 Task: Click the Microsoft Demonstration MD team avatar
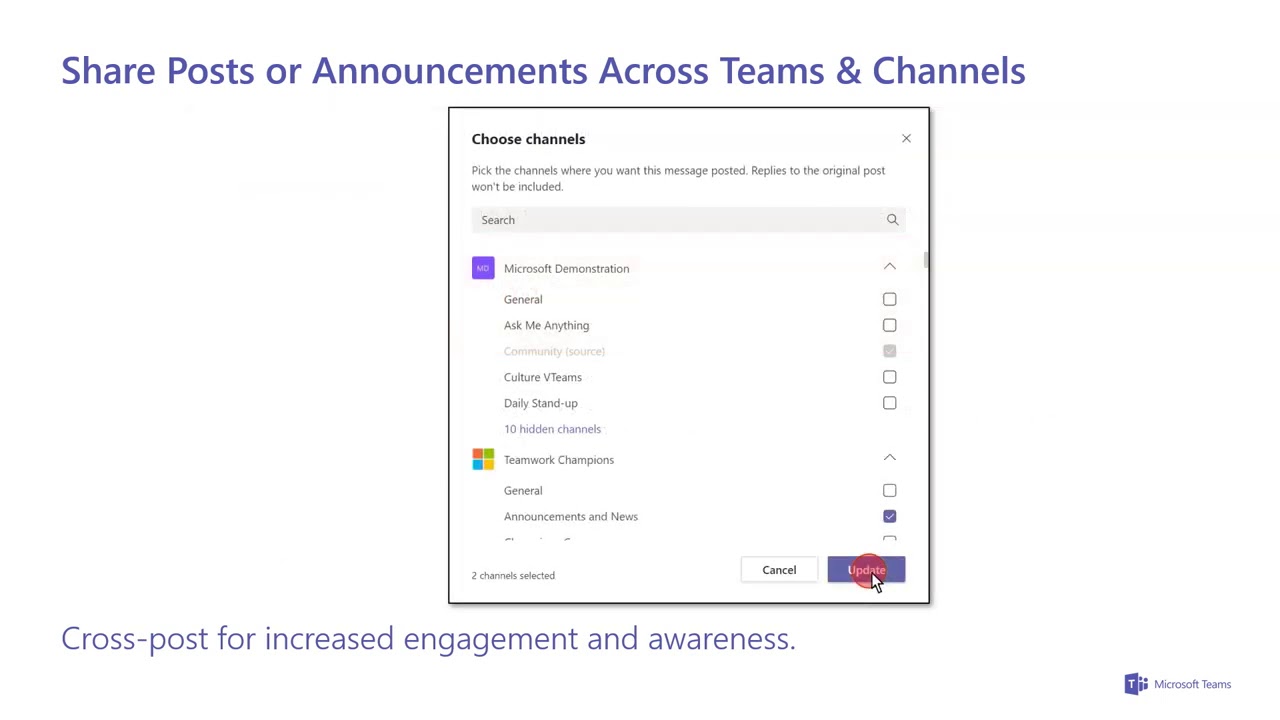pos(483,268)
